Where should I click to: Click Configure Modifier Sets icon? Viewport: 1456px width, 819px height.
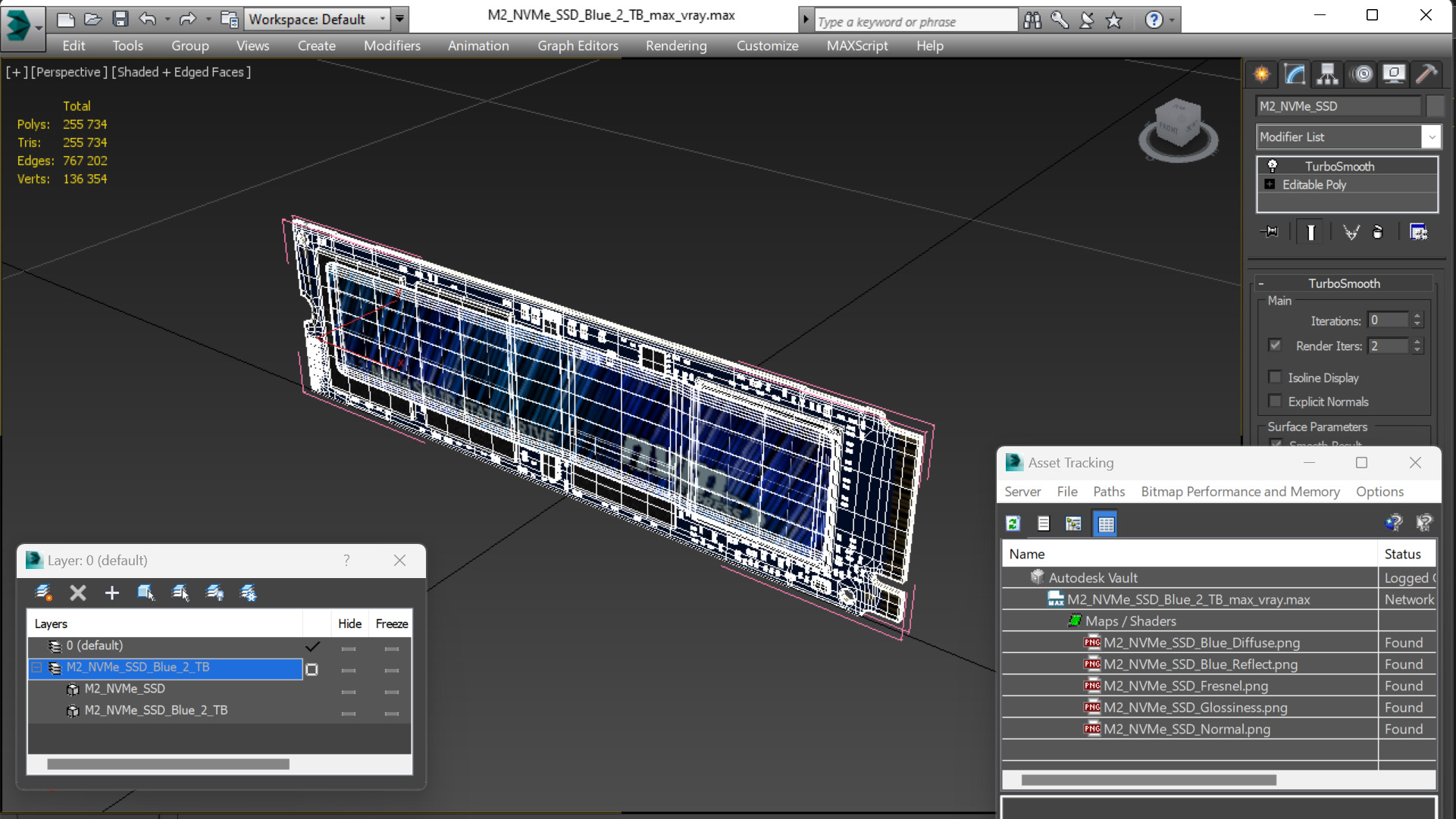coord(1418,232)
